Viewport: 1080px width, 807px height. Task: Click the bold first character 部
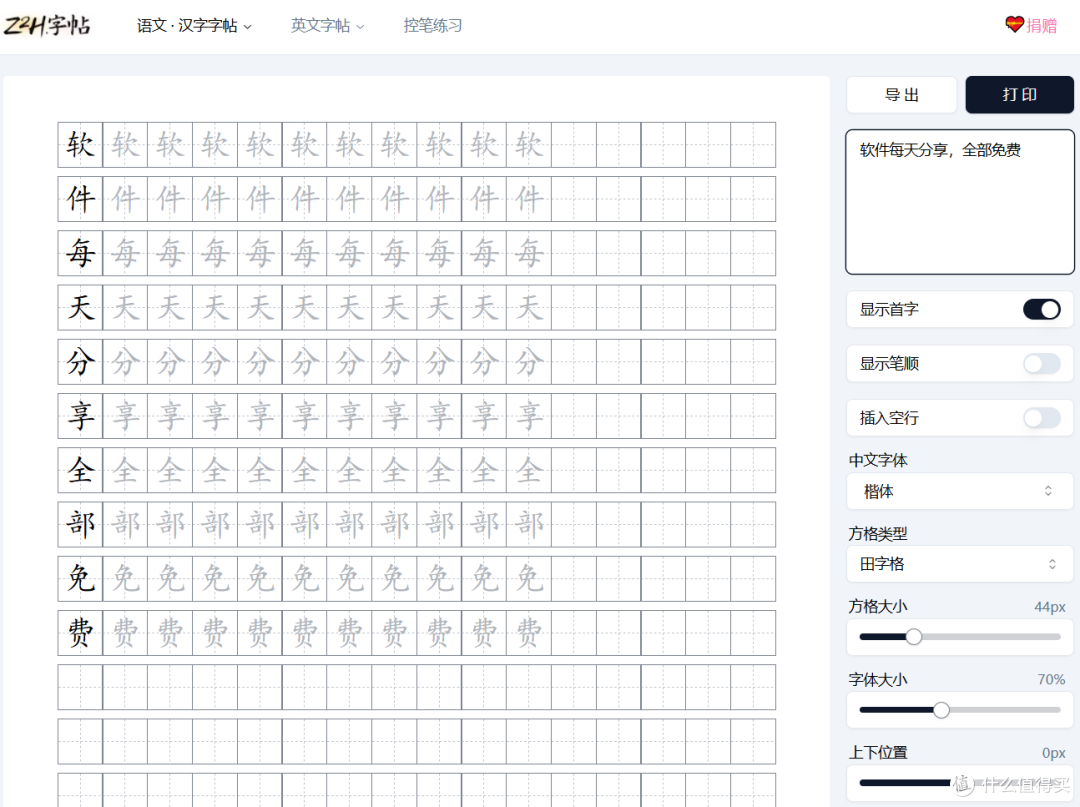[x=81, y=525]
